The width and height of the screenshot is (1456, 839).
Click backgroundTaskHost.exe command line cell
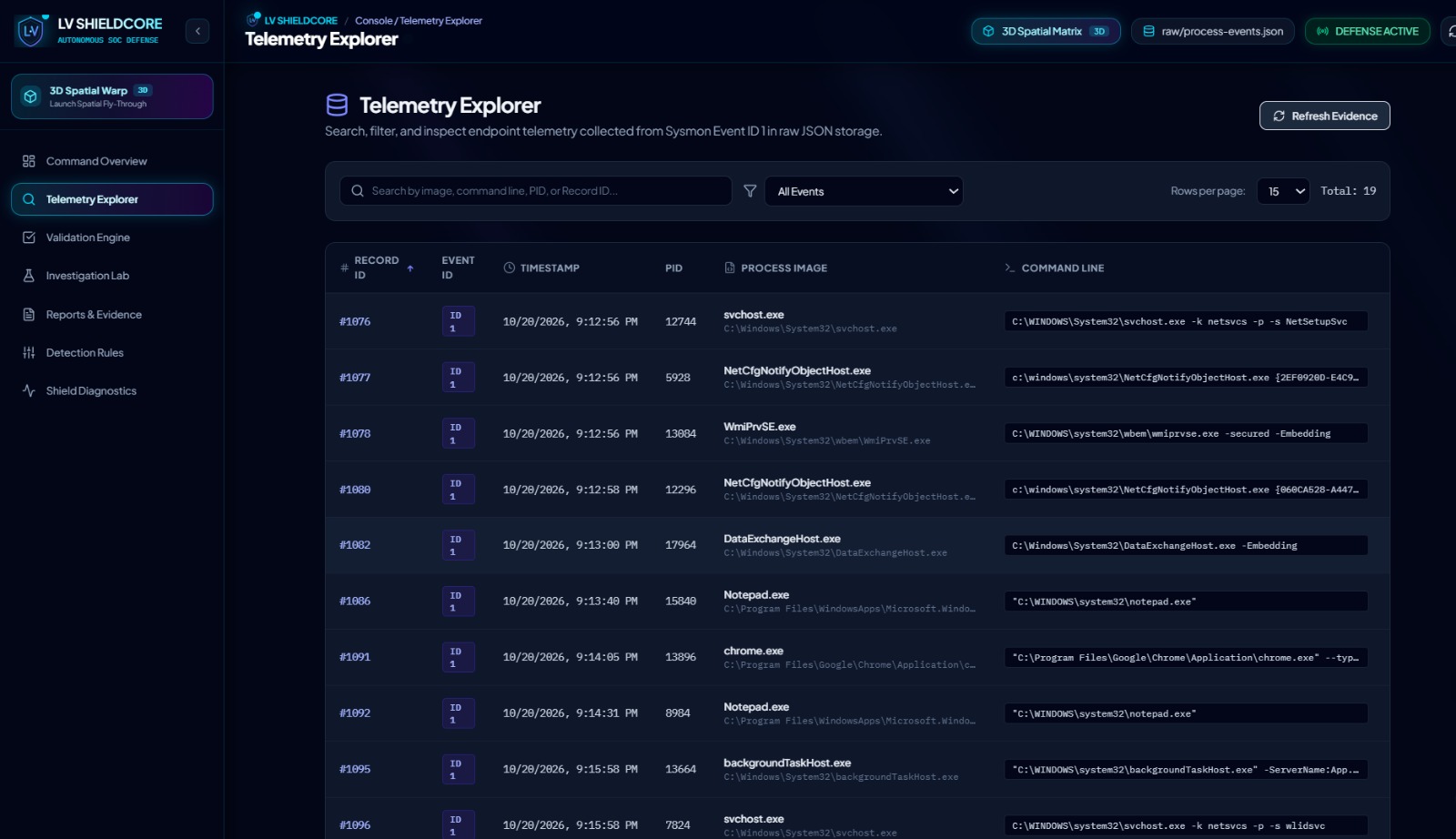[x=1185, y=770]
